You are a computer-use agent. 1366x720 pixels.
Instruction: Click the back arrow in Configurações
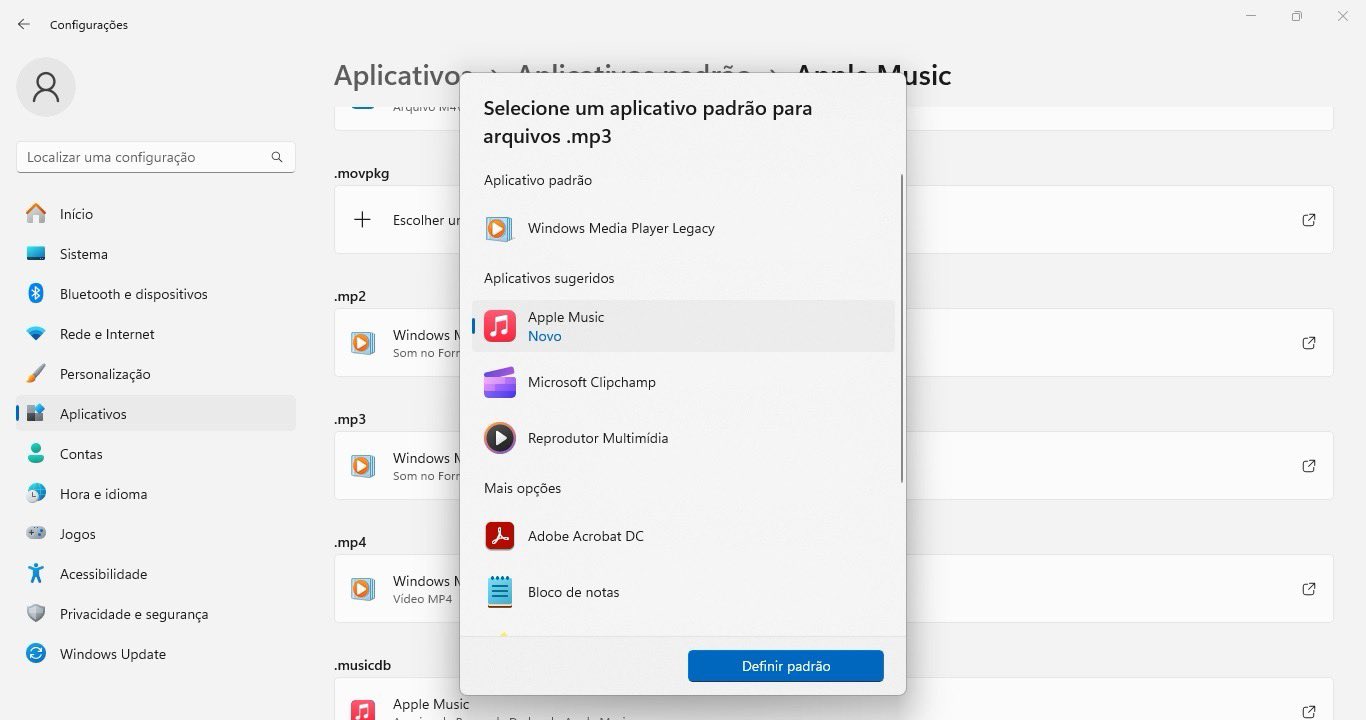pos(24,24)
